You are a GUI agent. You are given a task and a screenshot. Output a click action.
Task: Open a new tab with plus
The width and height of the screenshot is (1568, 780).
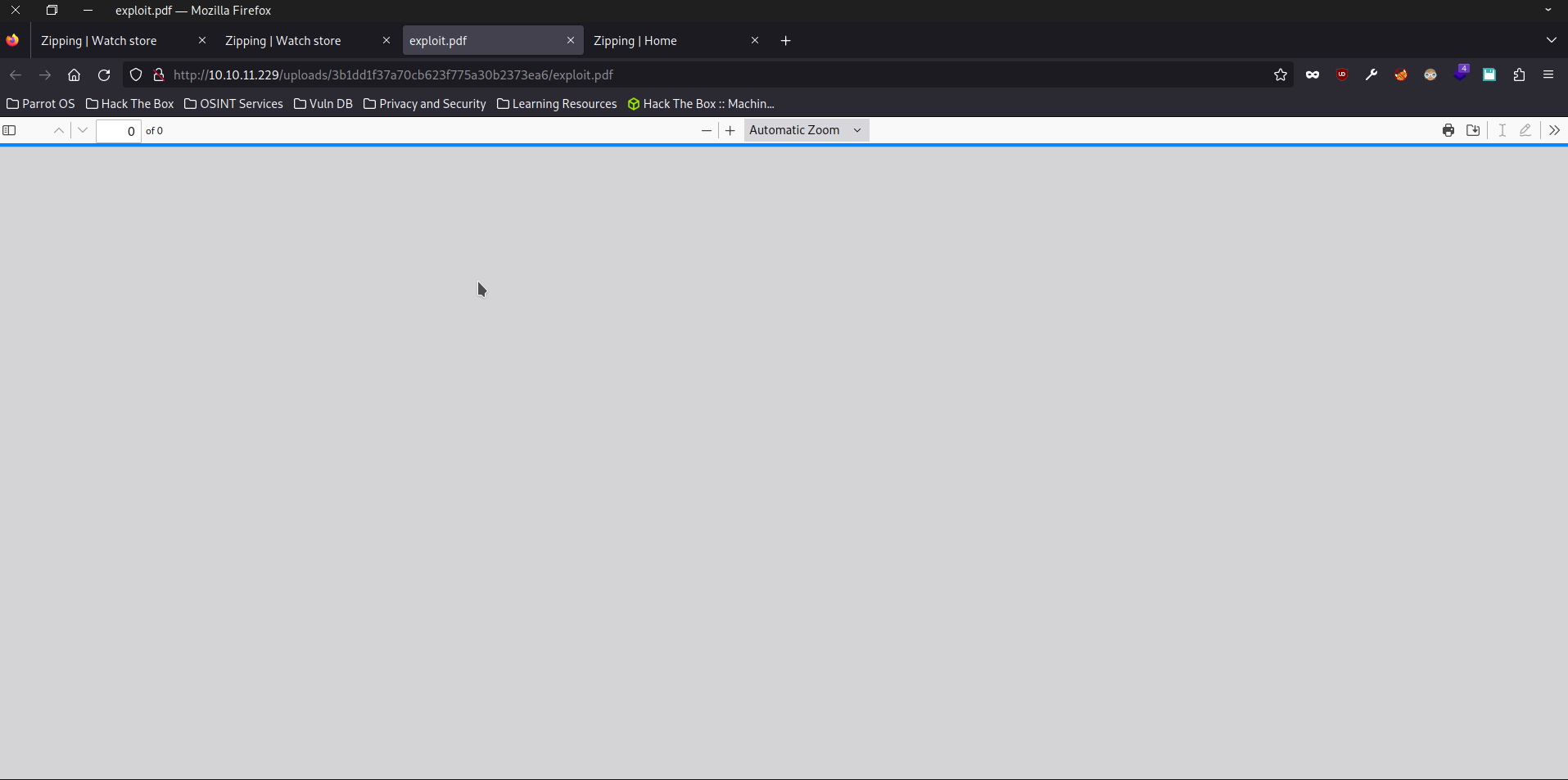tap(786, 41)
